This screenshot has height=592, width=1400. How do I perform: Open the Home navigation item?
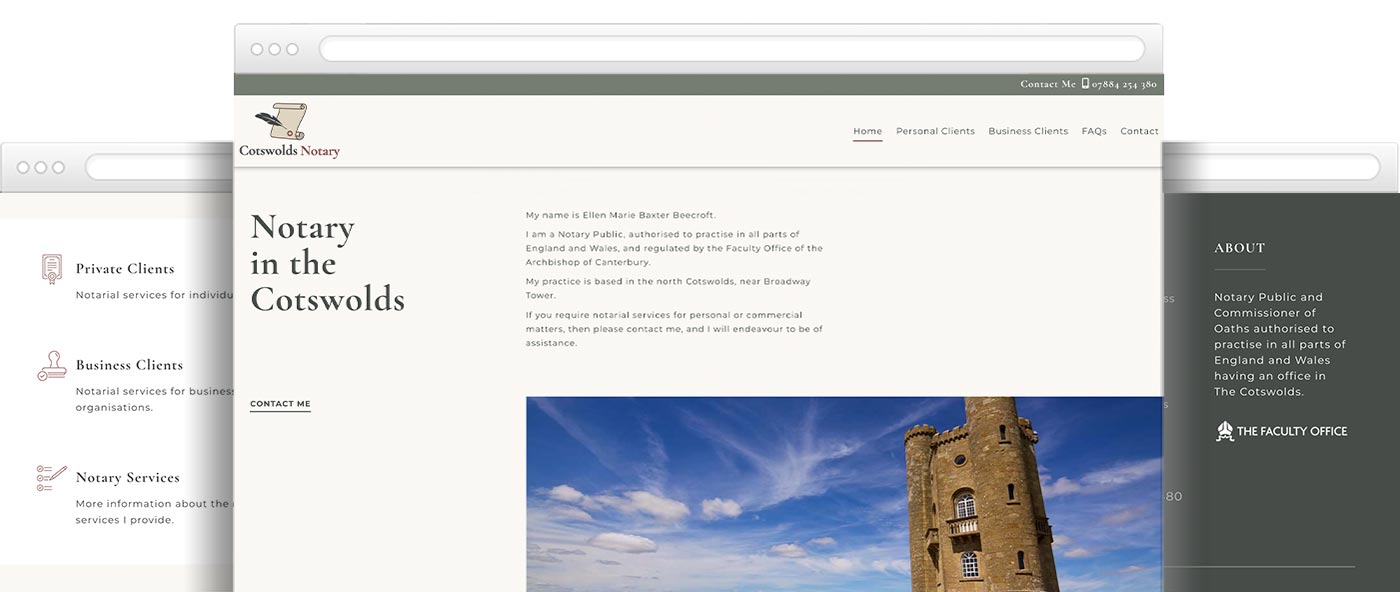click(866, 130)
